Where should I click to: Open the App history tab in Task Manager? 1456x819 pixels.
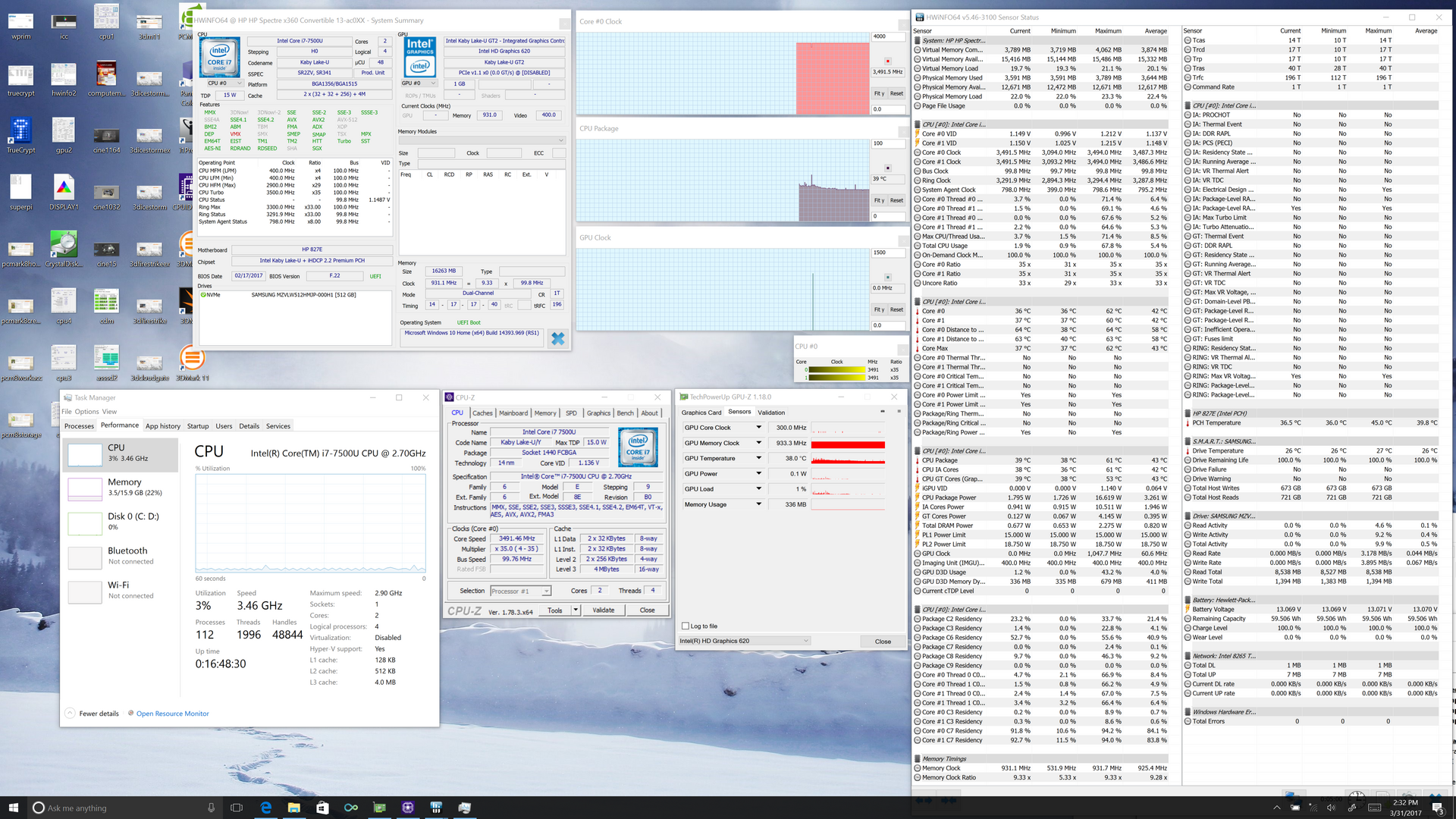(x=162, y=426)
